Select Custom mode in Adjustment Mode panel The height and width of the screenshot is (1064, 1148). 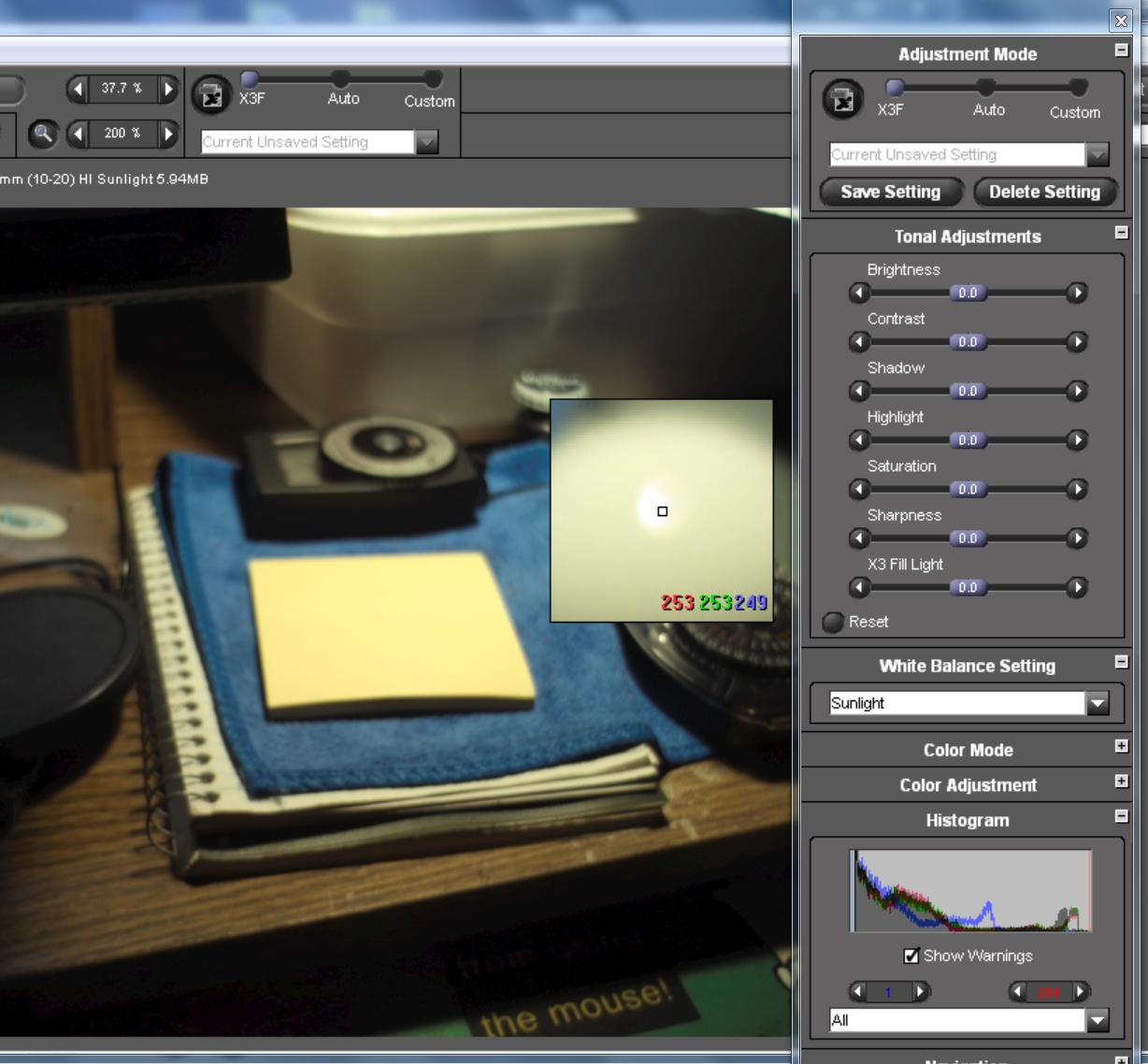[x=1078, y=88]
